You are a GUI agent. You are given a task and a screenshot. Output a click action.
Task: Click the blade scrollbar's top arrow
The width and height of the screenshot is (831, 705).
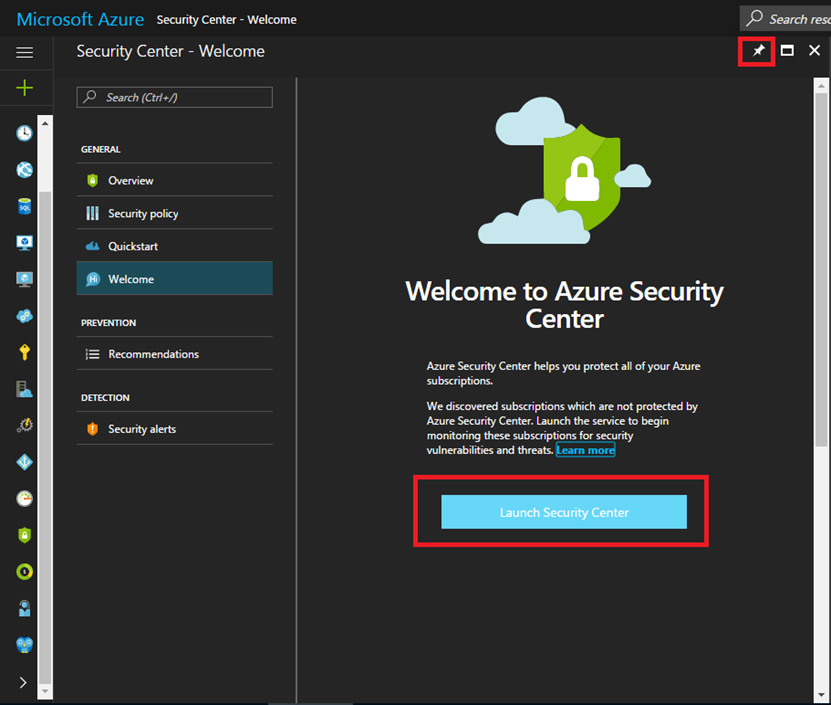(821, 85)
